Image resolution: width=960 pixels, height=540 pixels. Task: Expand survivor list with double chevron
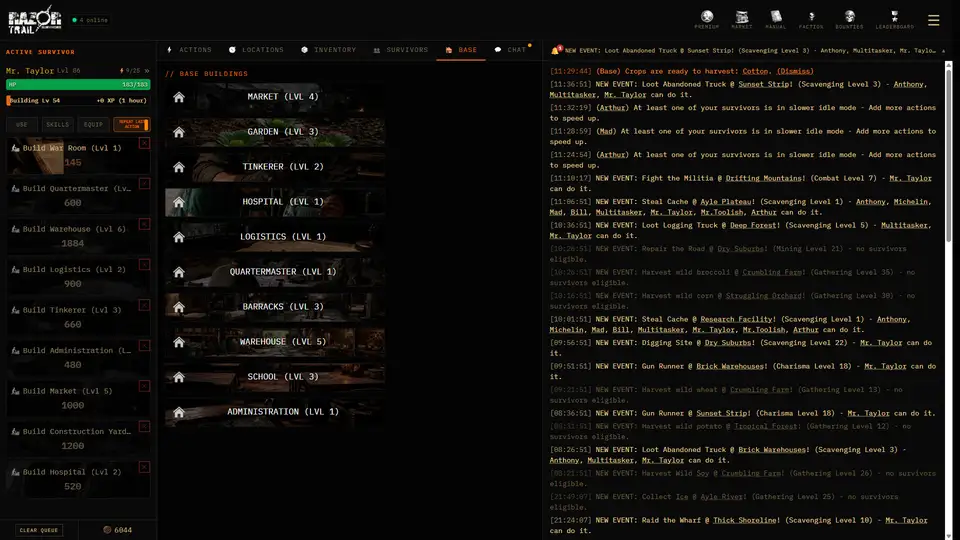coord(147,71)
